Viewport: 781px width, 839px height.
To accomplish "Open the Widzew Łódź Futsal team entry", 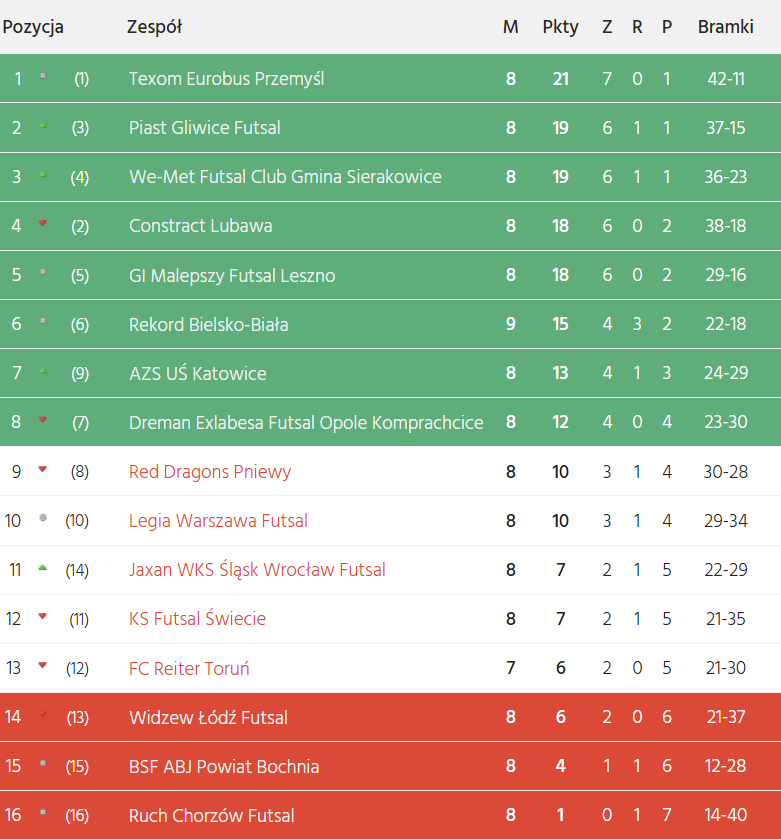I will (x=208, y=717).
